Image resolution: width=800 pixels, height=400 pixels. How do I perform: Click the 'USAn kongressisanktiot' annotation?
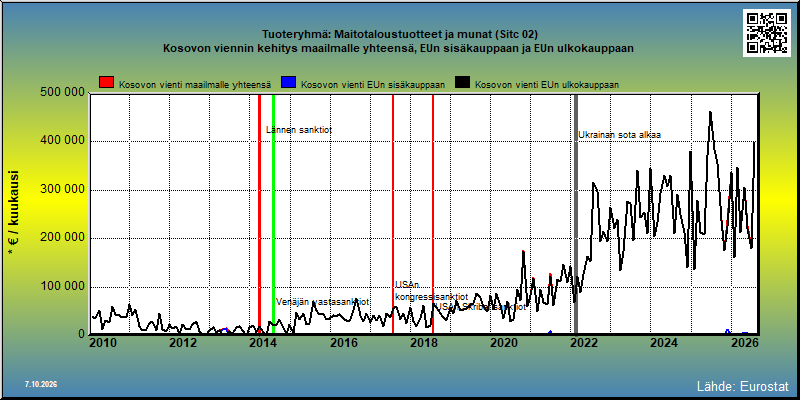[432, 291]
